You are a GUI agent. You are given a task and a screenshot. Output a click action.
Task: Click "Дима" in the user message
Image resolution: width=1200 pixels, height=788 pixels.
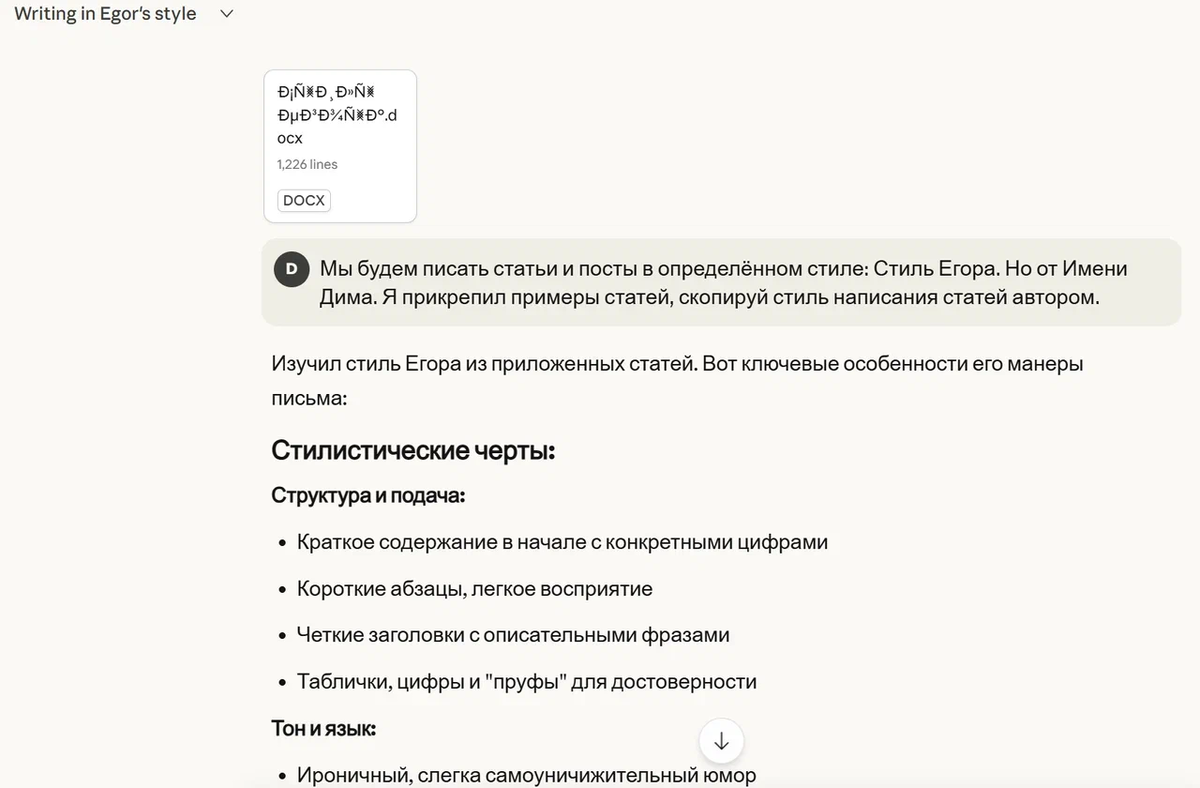[x=346, y=298]
